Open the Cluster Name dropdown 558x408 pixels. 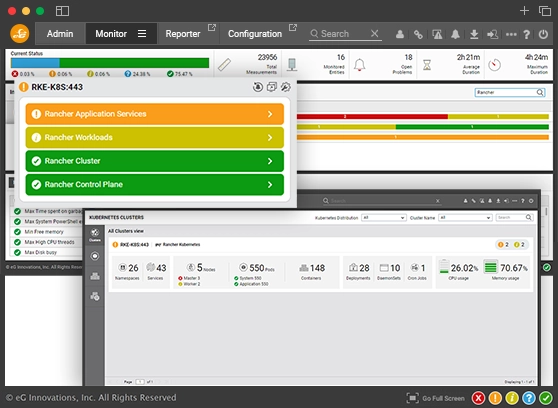coord(465,218)
